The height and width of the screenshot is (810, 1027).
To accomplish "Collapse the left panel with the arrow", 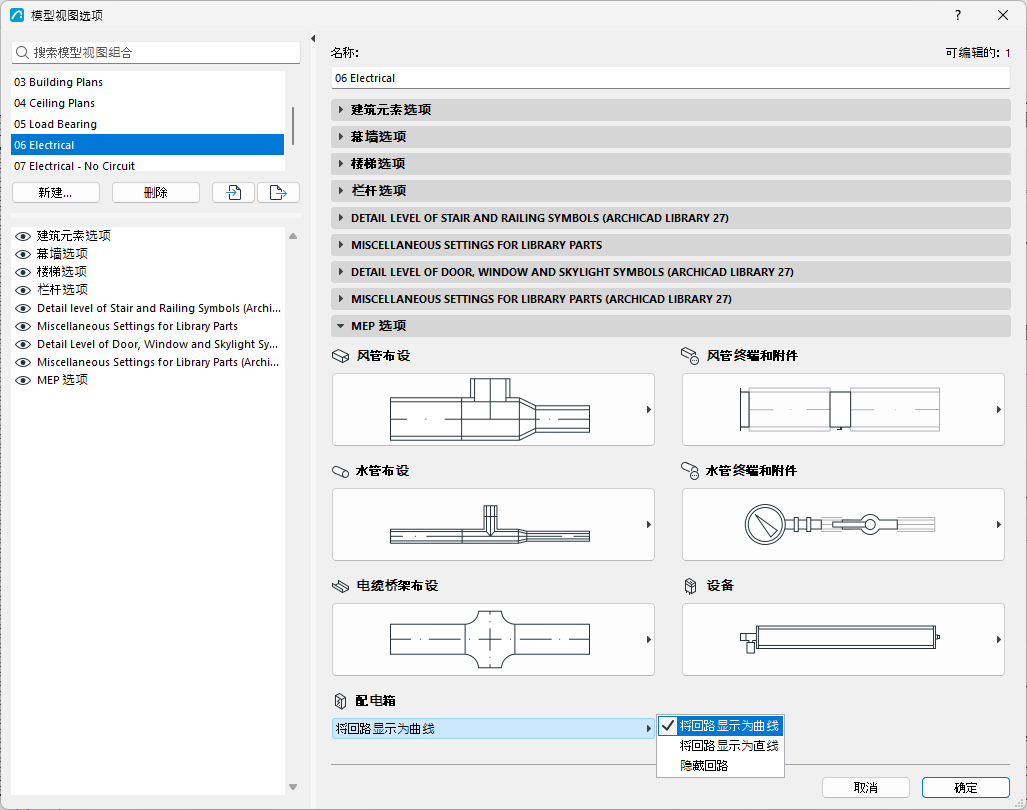I will pyautogui.click(x=313, y=39).
